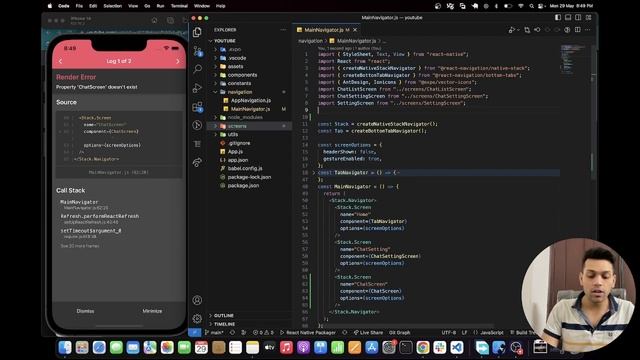Open AppNavigation.js in explorer
Image resolution: width=640 pixels, height=360 pixels.
tap(251, 100)
